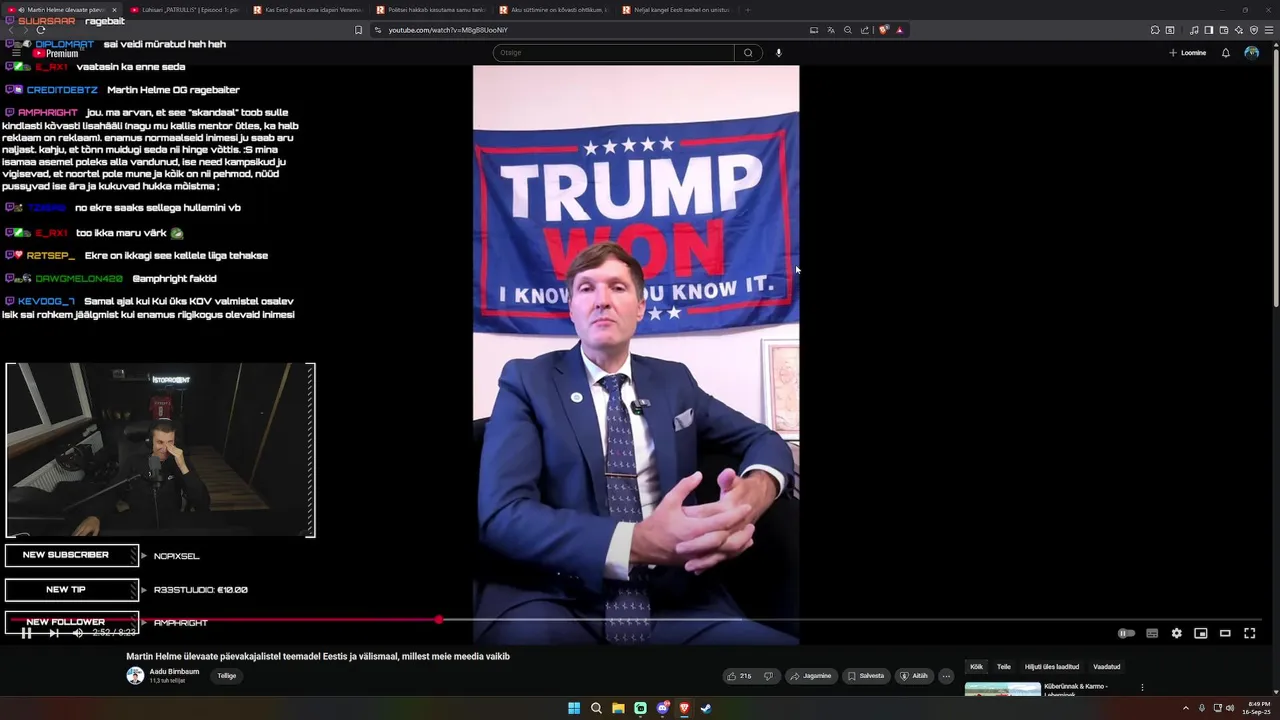This screenshot has width=1280, height=720.
Task: Open a new browser tab plus
Action: pos(748,10)
